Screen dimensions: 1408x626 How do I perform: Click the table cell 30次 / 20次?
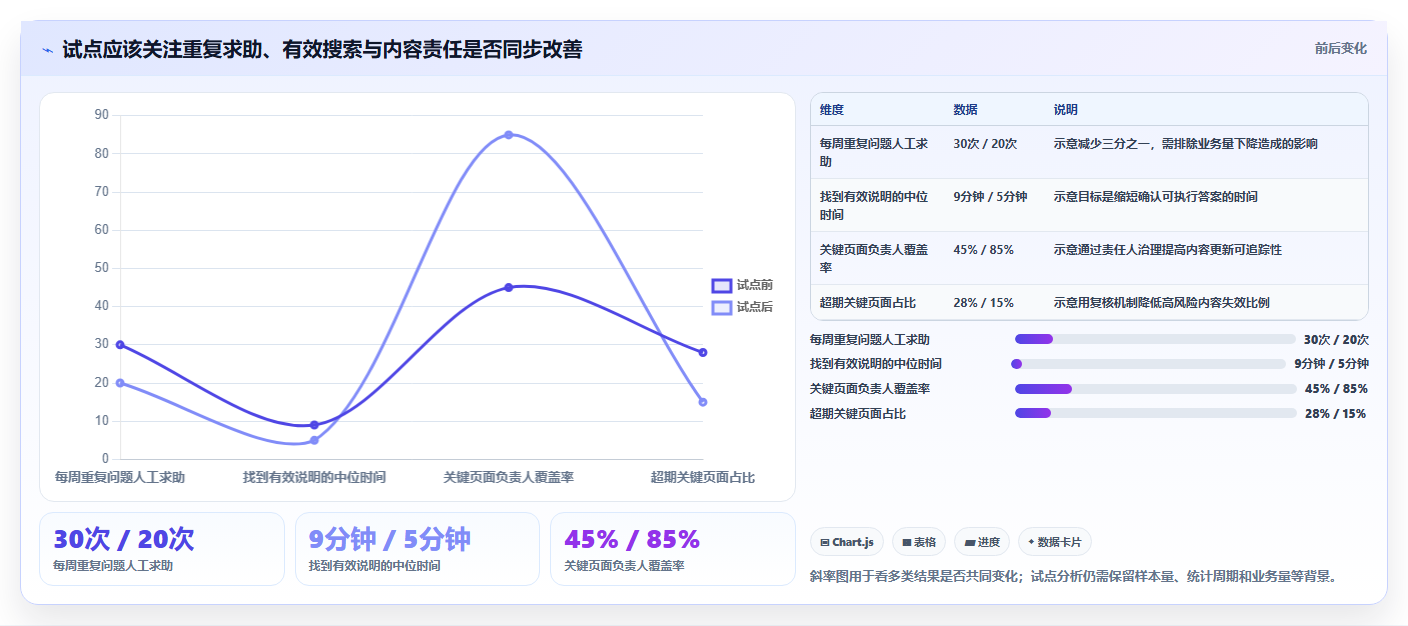click(985, 144)
